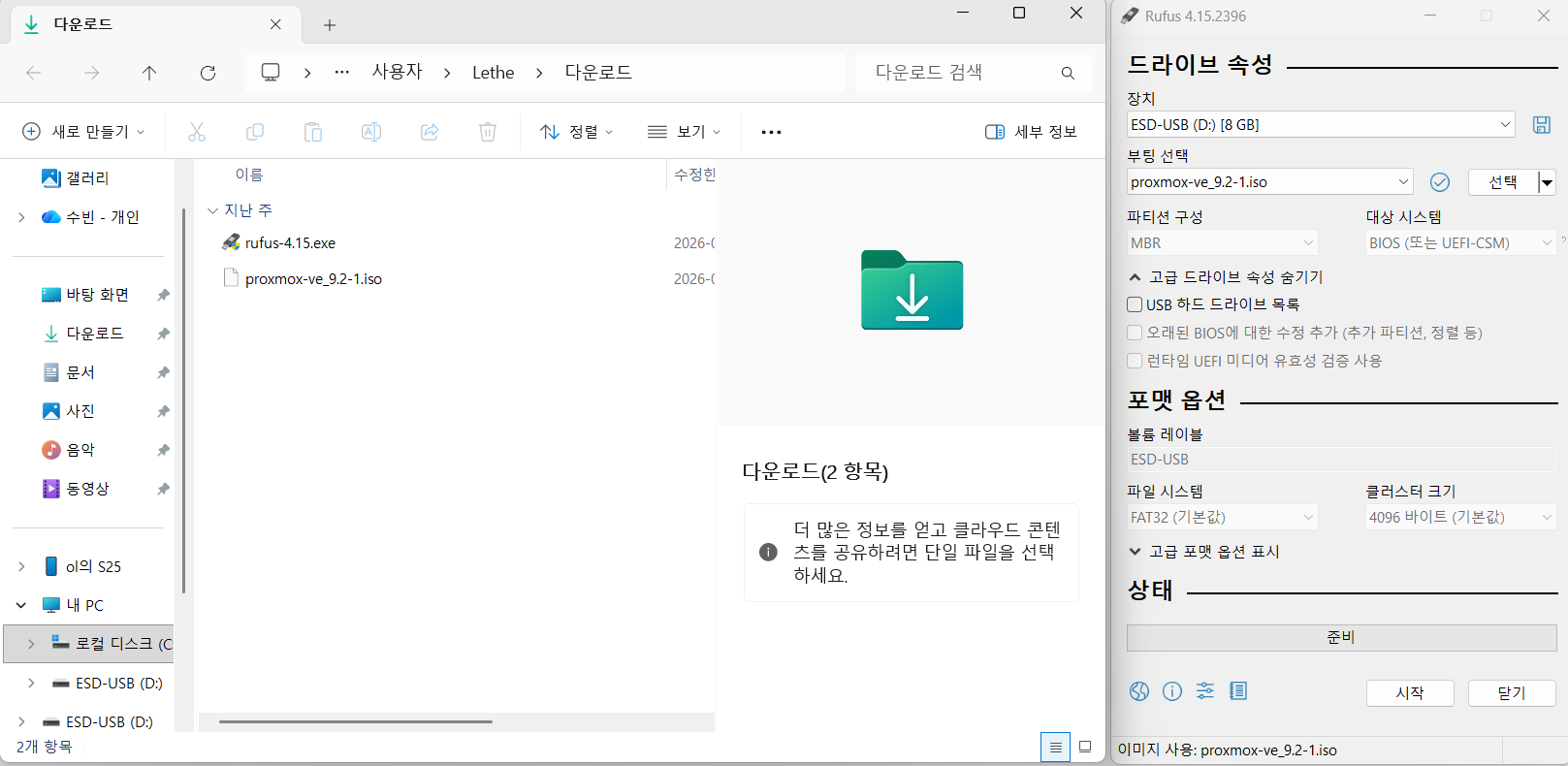
Task: Click the Rufus checksum checkmark icon
Action: click(1440, 182)
